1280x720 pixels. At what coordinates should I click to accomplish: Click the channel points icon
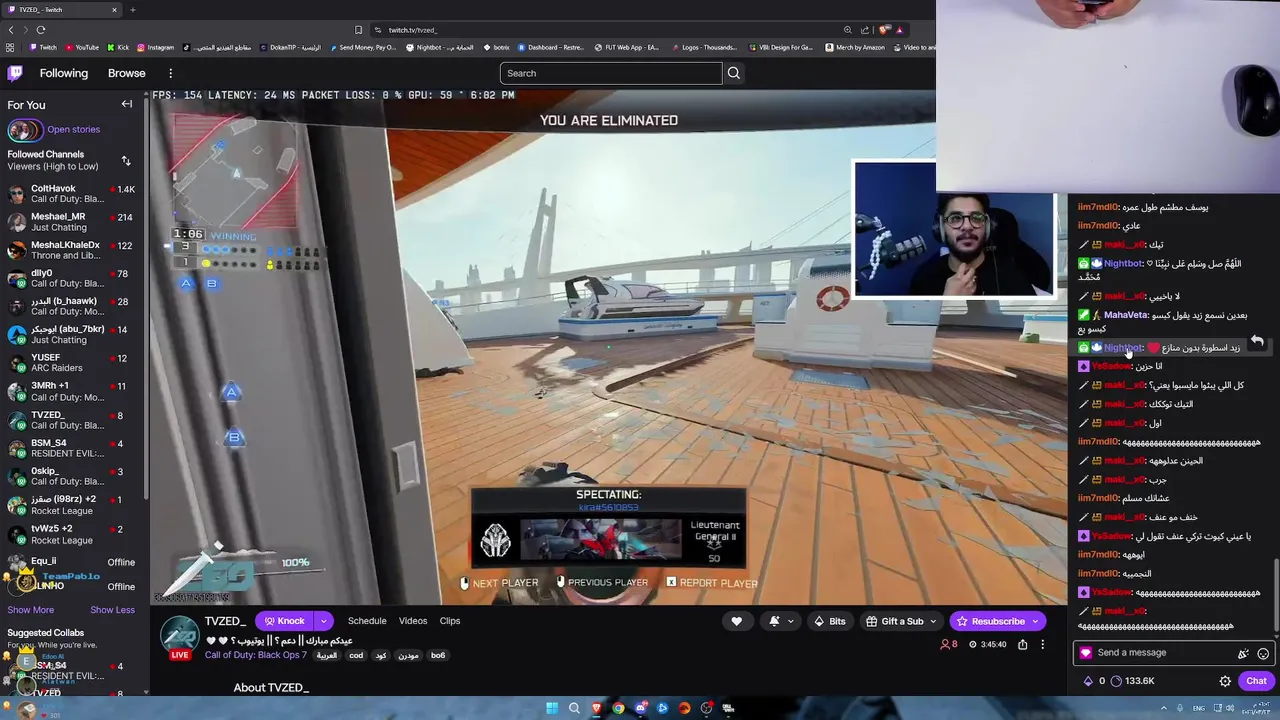click(x=1116, y=681)
